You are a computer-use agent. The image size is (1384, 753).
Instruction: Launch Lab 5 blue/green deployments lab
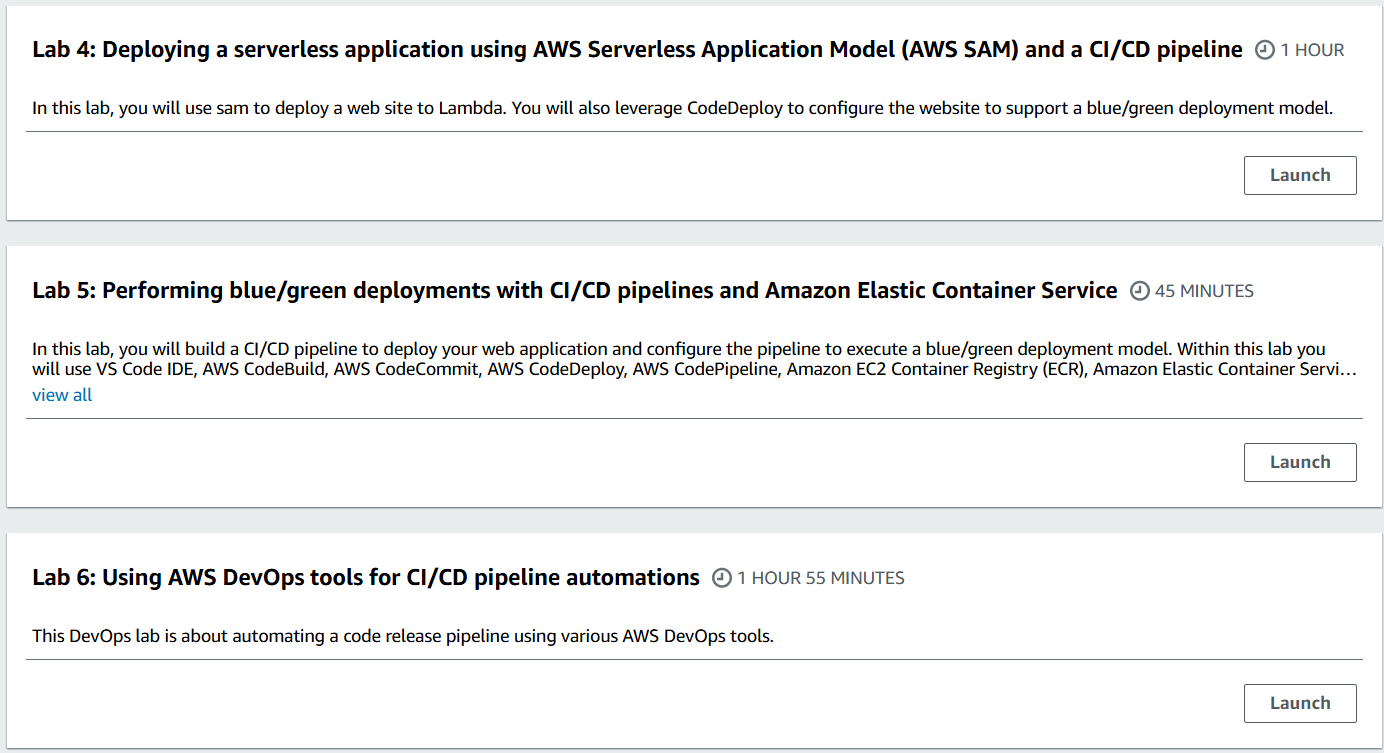coord(1300,462)
